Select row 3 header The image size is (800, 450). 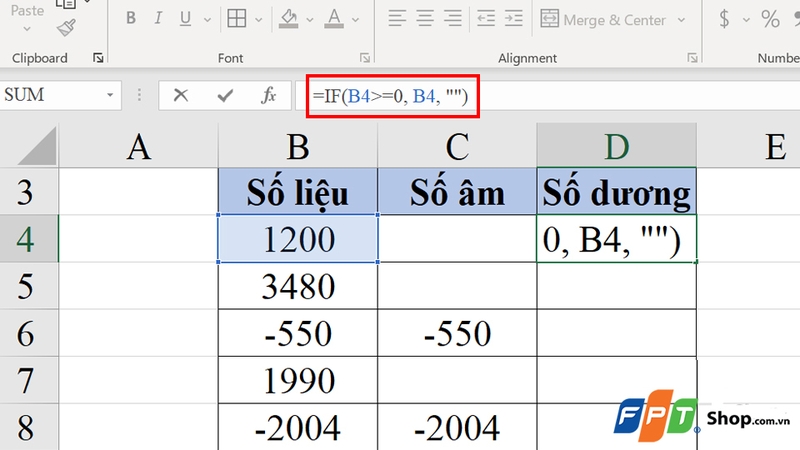tap(29, 192)
